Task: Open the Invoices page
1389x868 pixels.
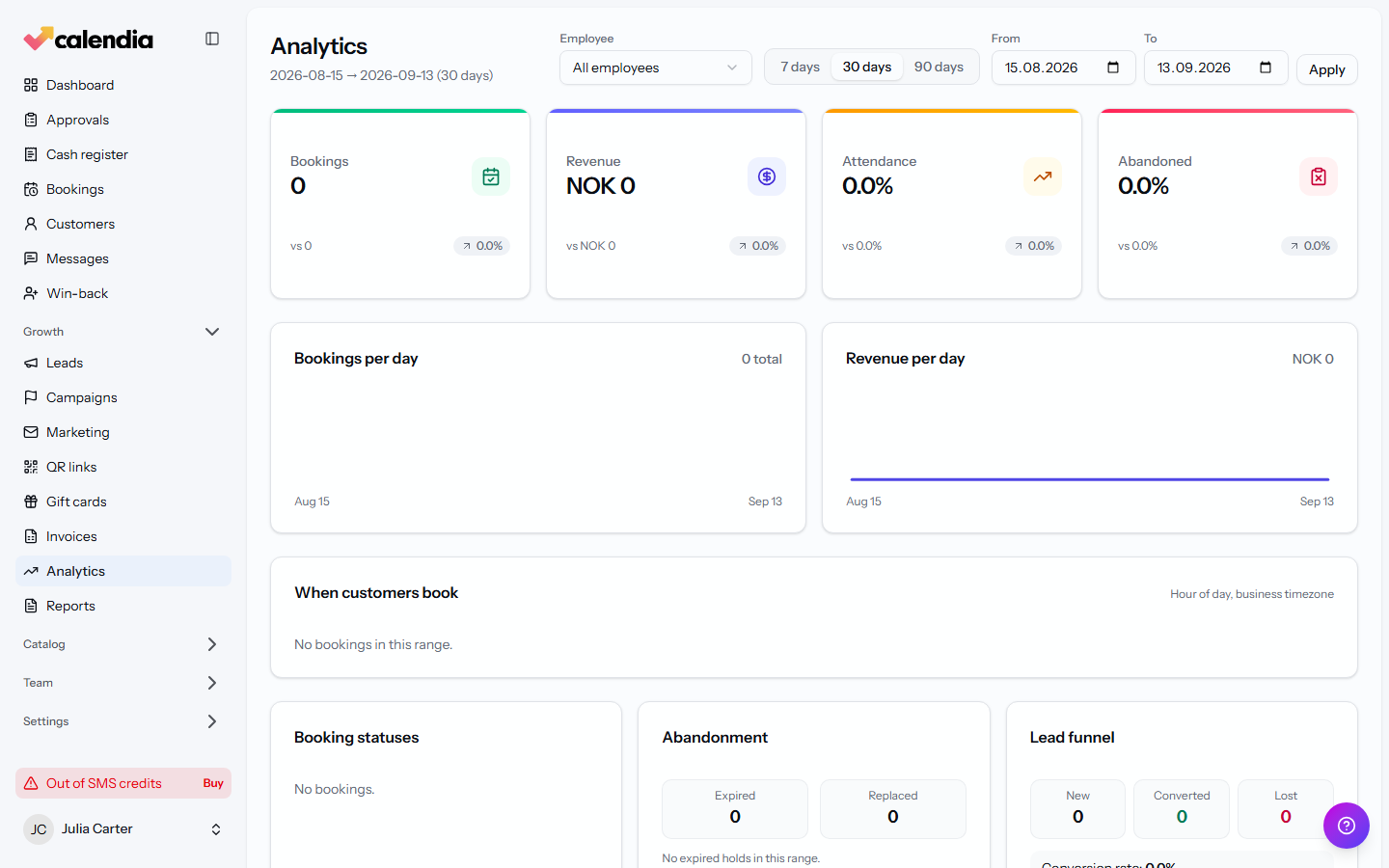Action: (x=123, y=536)
